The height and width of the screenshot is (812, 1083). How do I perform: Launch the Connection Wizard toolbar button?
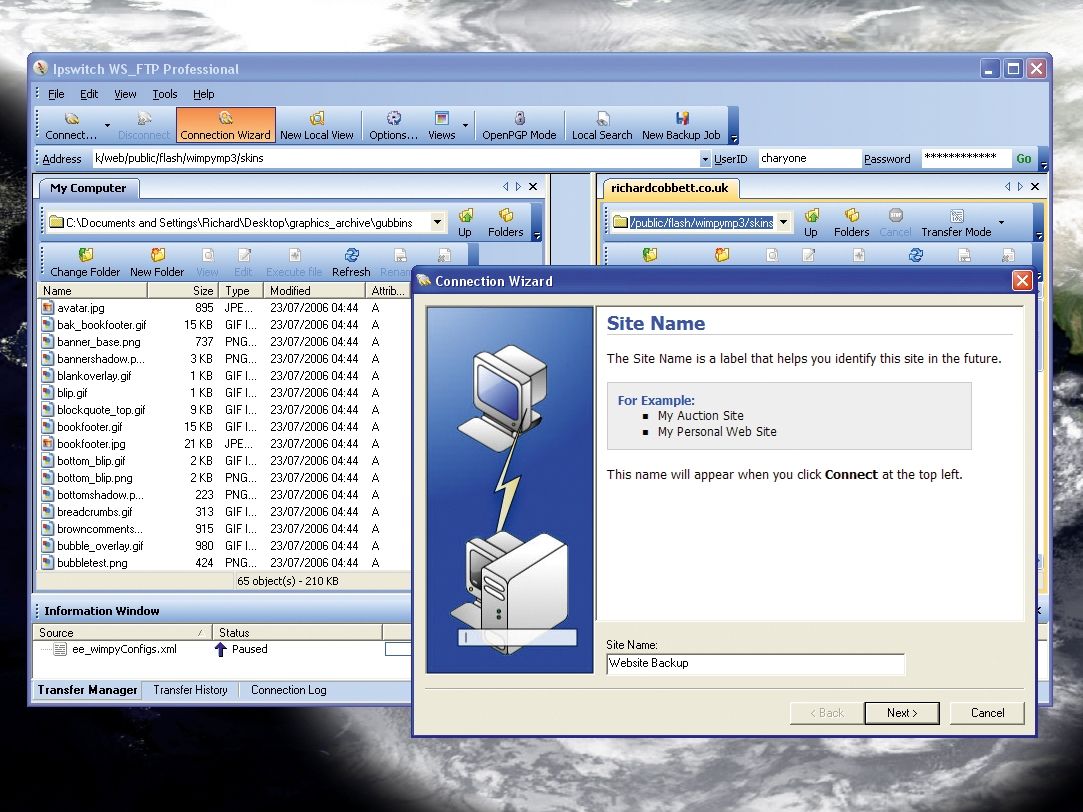(225, 125)
